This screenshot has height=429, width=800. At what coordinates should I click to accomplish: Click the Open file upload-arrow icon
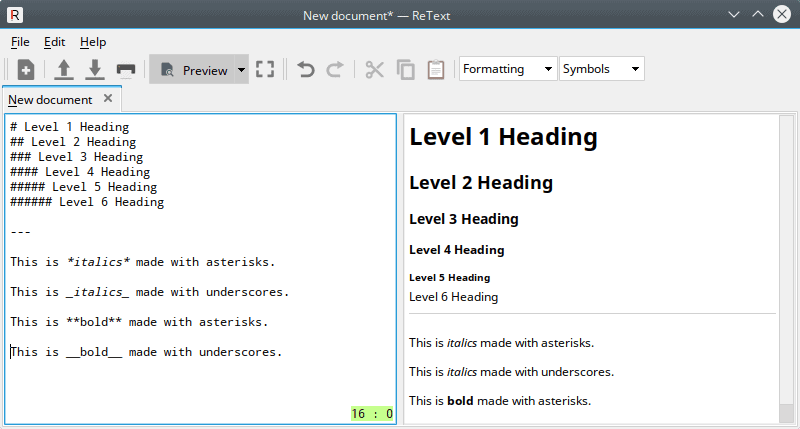64,70
